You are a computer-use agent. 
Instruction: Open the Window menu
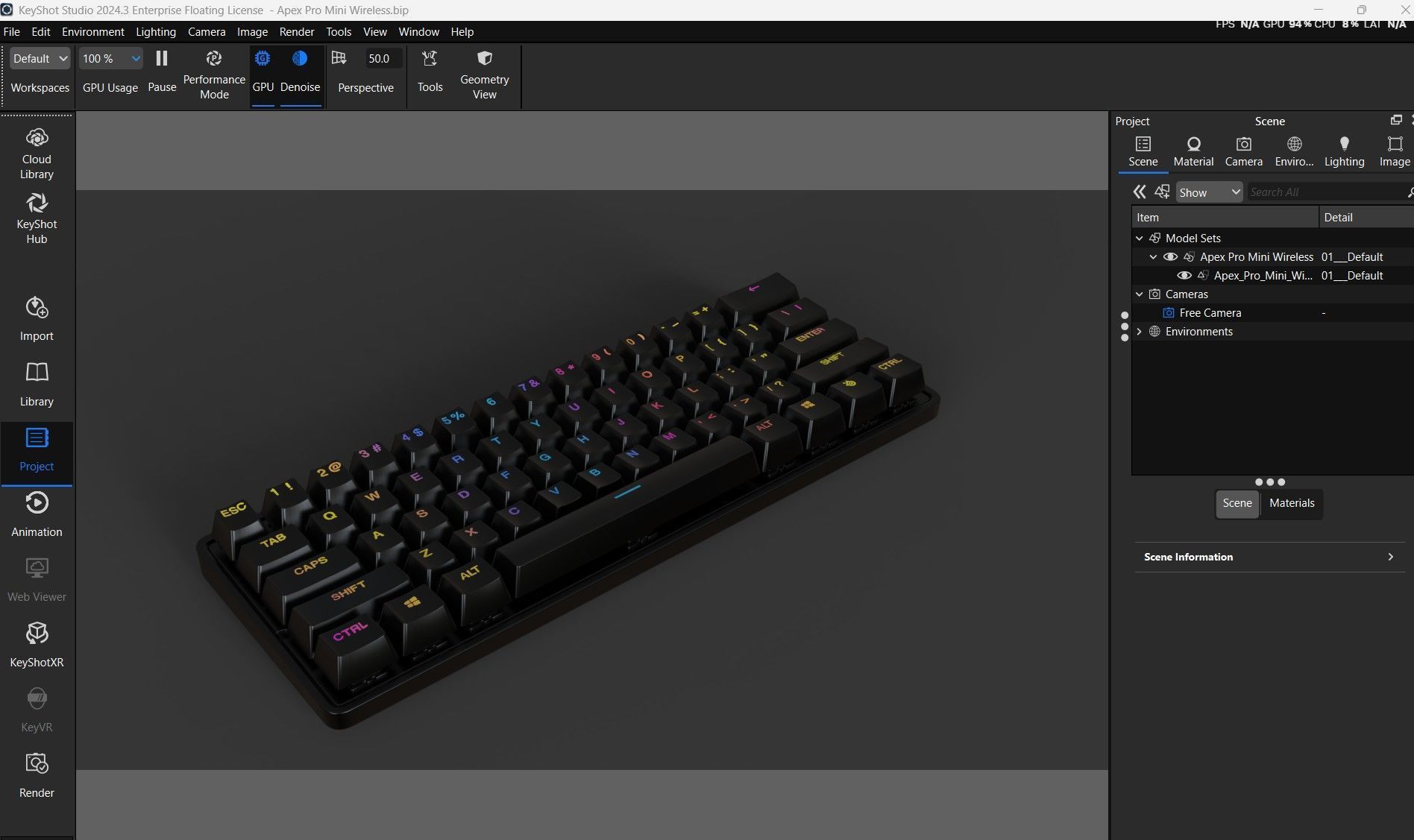click(x=418, y=31)
